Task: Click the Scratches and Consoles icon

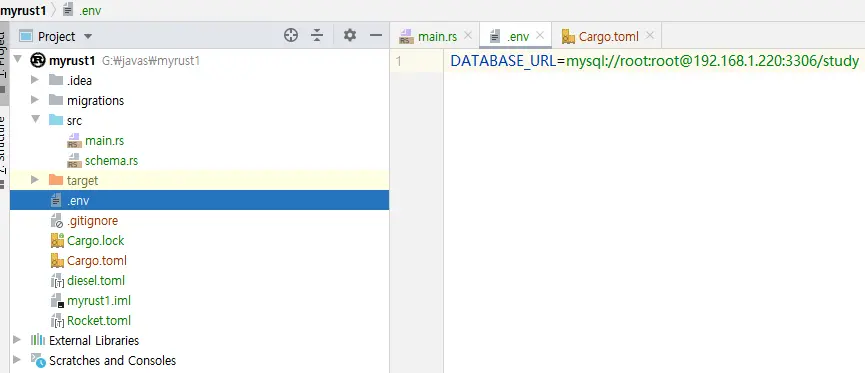Action: click(38, 360)
